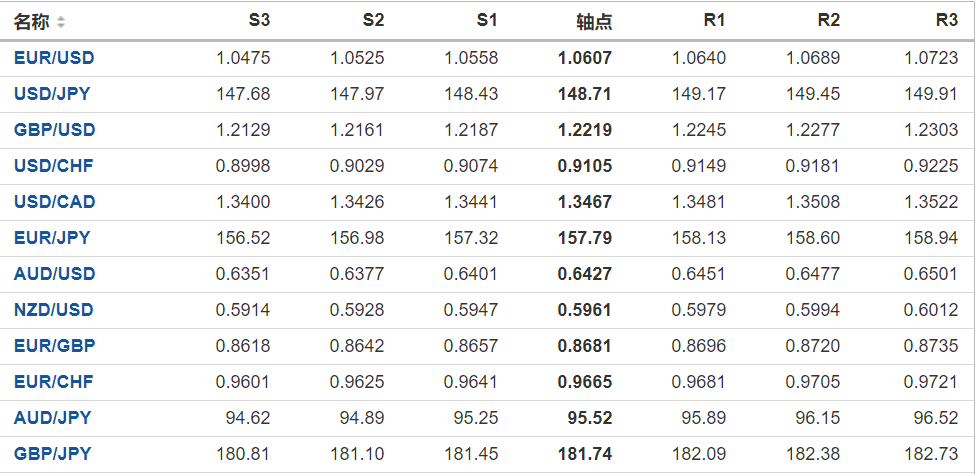
Task: Click the S3 column header
Action: (x=258, y=21)
